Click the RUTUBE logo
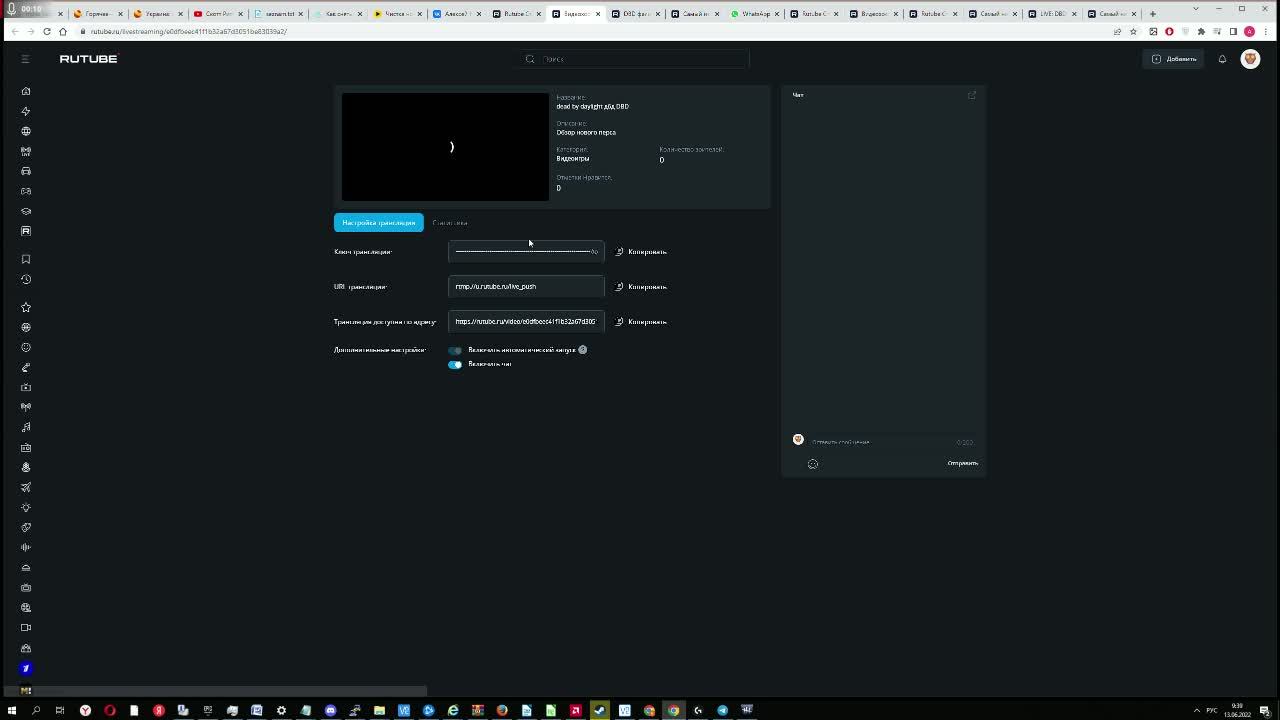Image resolution: width=1280 pixels, height=720 pixels. (x=88, y=59)
